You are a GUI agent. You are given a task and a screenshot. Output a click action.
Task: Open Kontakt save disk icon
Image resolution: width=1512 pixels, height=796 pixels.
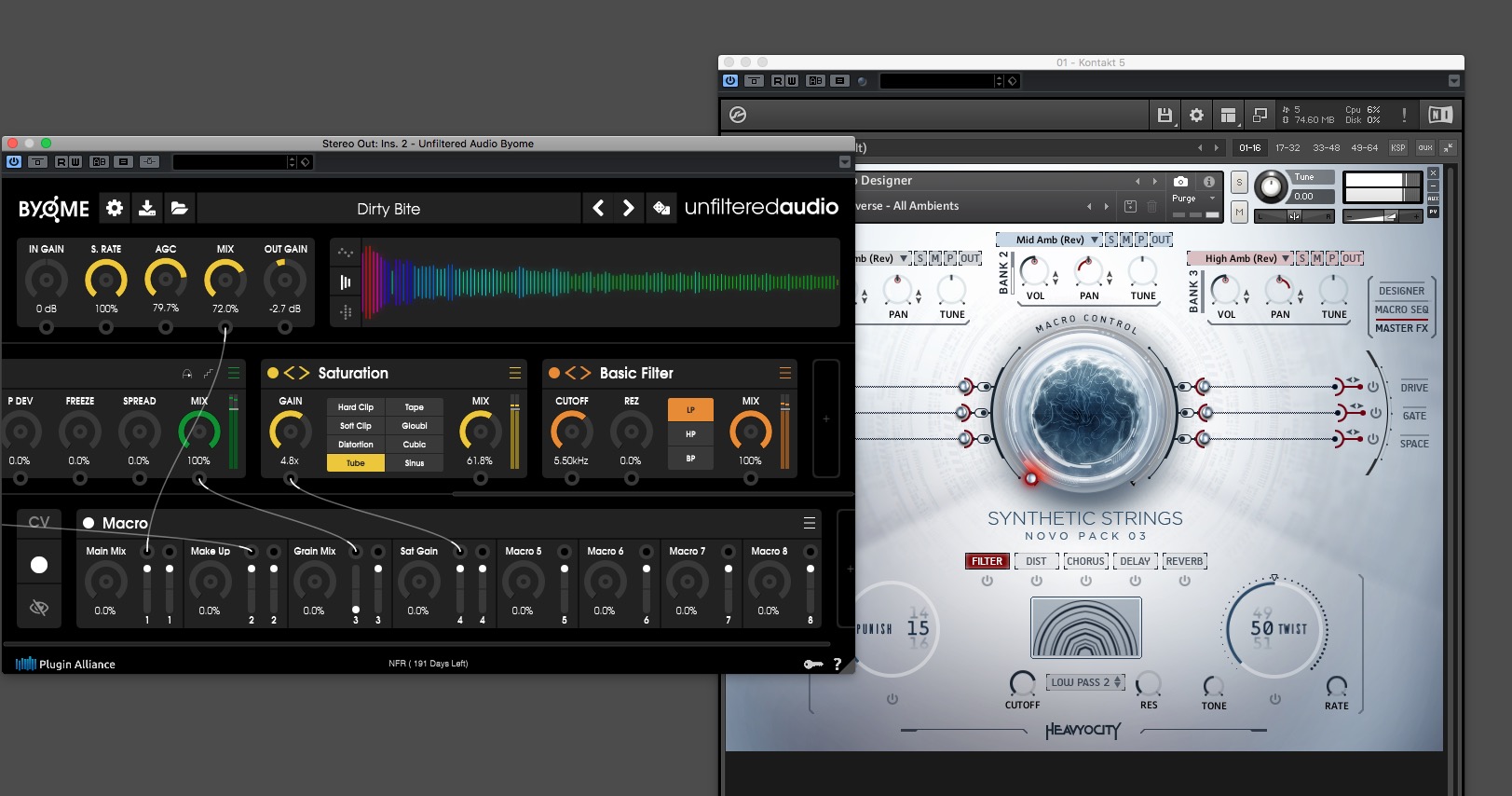[1165, 115]
